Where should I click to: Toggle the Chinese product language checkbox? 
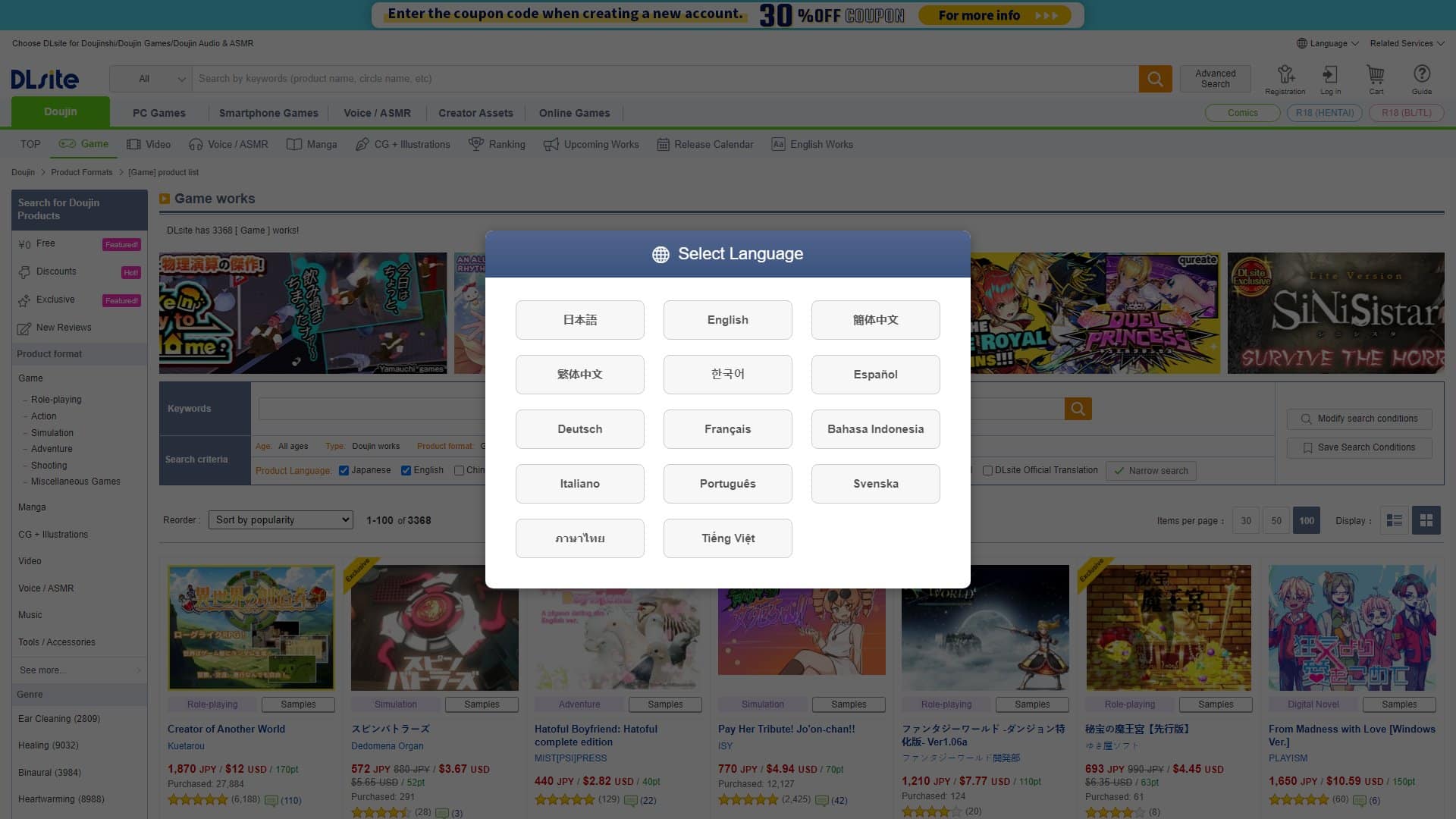[x=459, y=471]
